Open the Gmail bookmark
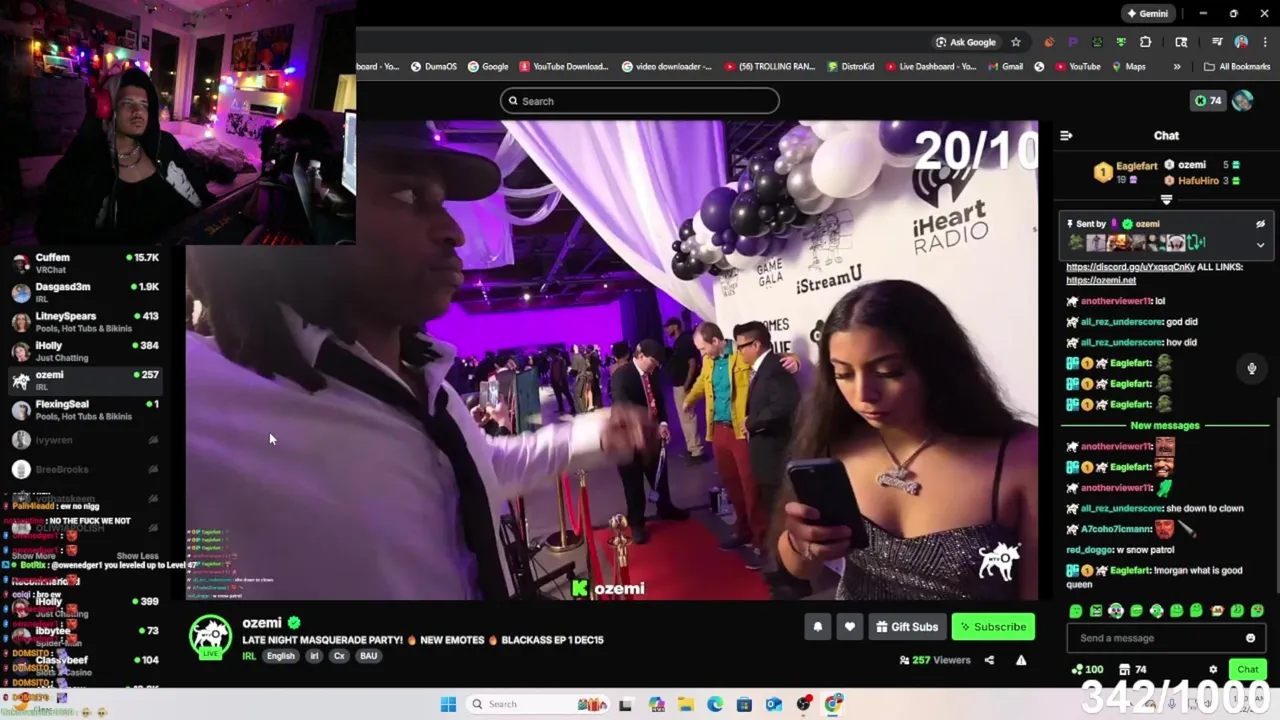 [1005, 67]
